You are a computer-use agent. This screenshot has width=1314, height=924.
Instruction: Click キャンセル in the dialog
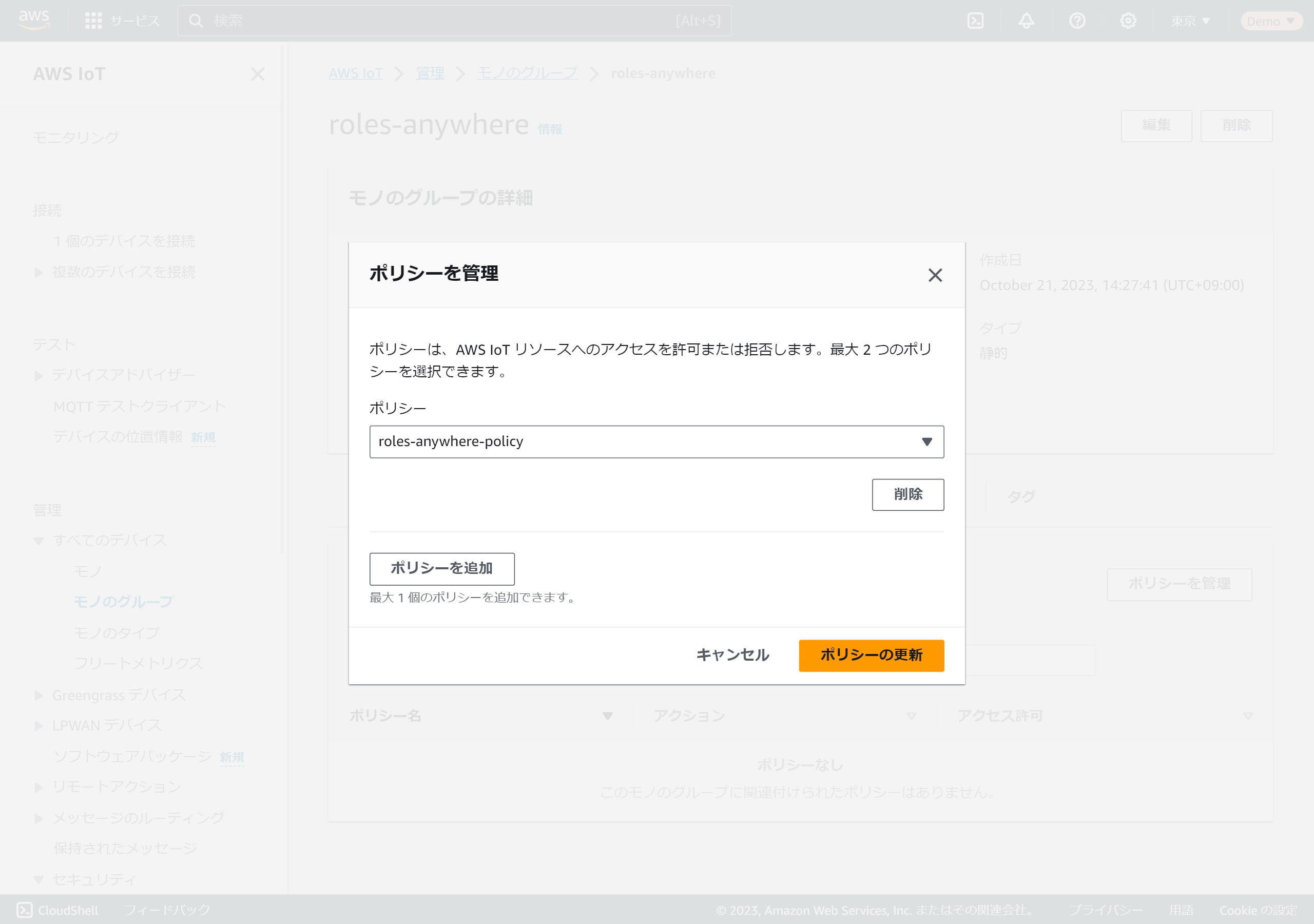732,655
